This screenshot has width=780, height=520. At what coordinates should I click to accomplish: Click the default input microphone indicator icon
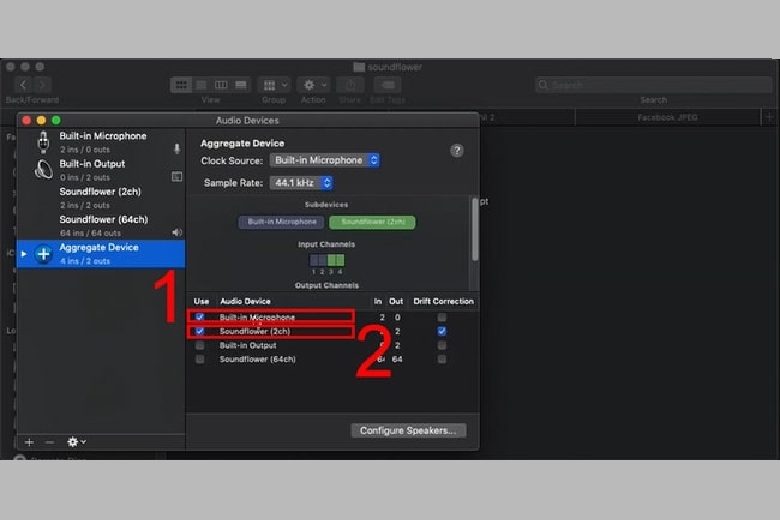177,149
